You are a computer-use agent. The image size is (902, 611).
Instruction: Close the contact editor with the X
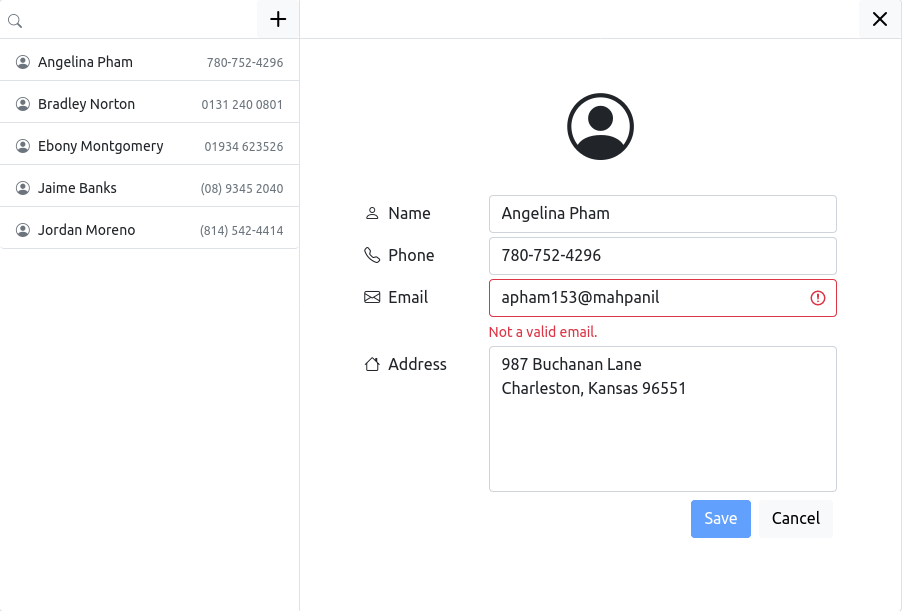coord(878,19)
